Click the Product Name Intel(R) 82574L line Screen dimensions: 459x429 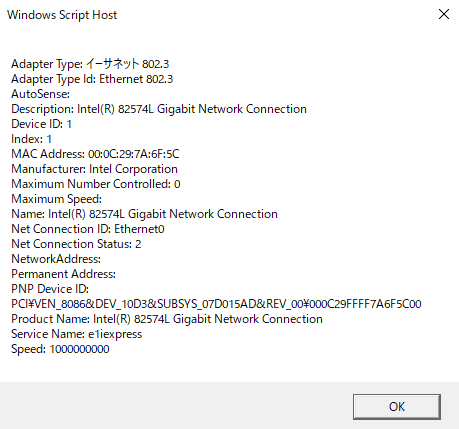167,319
